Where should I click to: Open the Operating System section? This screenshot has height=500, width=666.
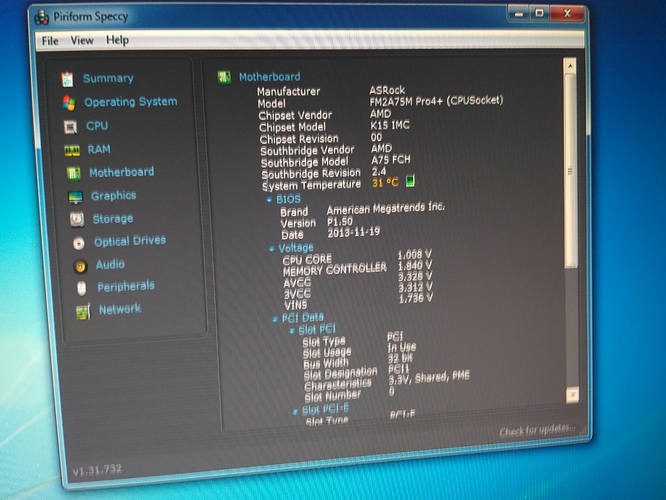(x=131, y=102)
